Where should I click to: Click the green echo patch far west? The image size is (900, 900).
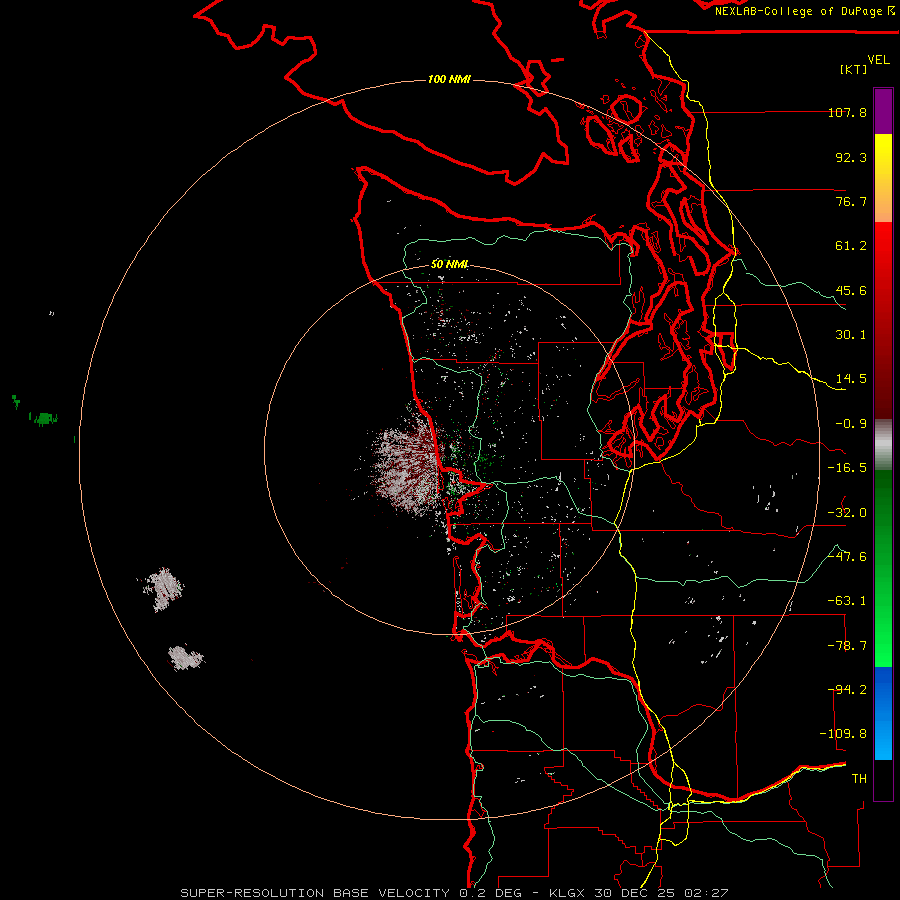coord(44,419)
